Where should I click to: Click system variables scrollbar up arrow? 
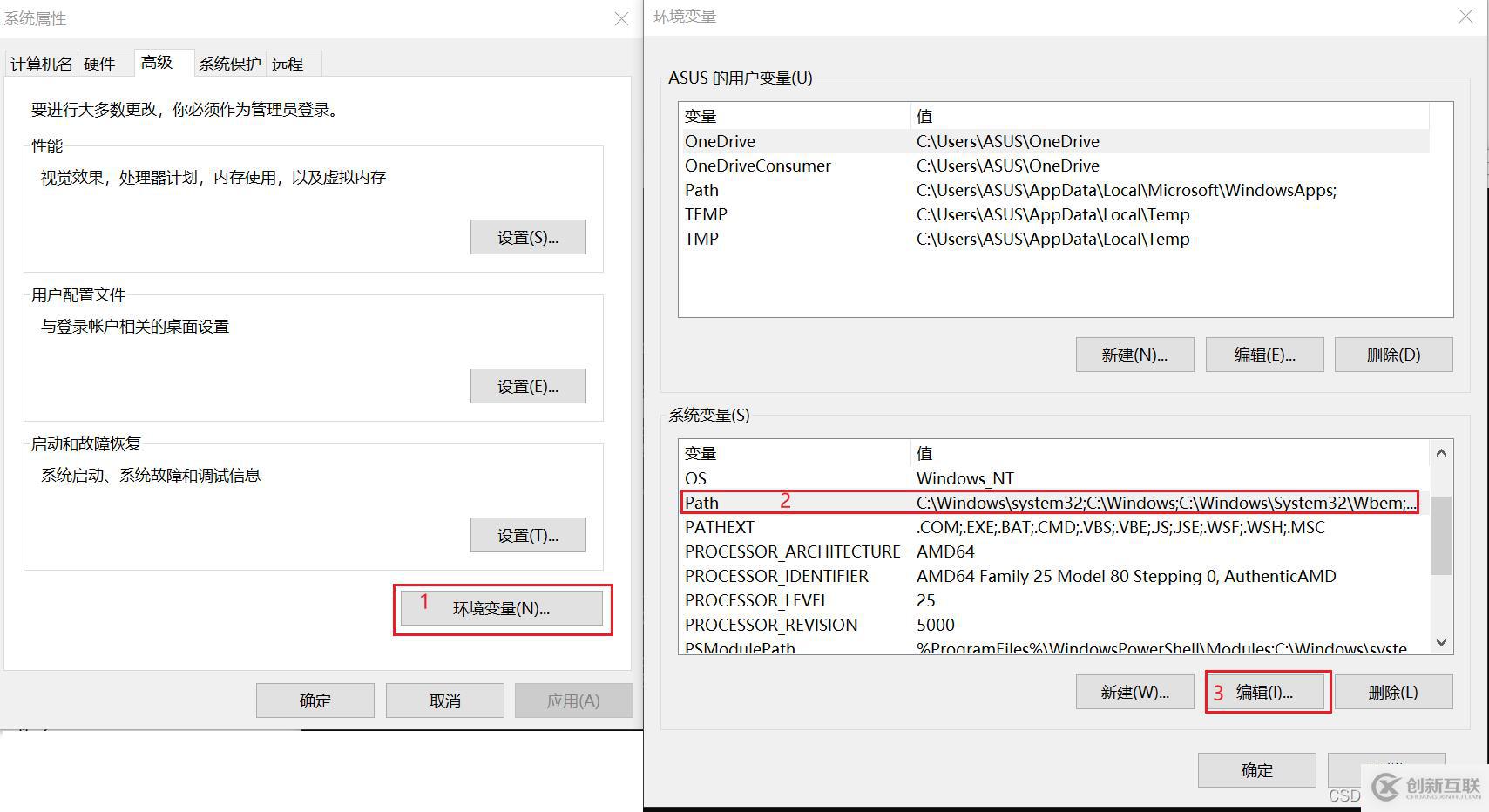point(1441,452)
